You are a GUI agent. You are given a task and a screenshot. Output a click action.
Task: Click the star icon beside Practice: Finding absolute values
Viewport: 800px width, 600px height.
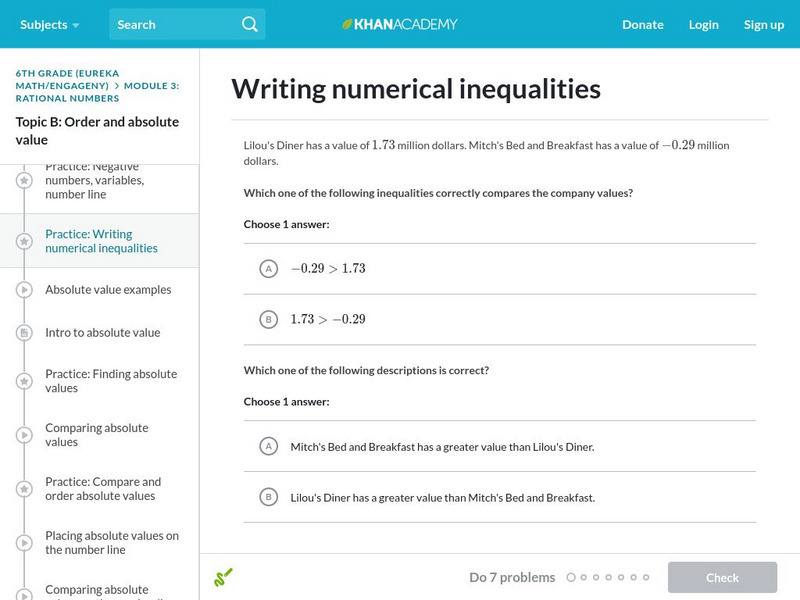coord(24,381)
